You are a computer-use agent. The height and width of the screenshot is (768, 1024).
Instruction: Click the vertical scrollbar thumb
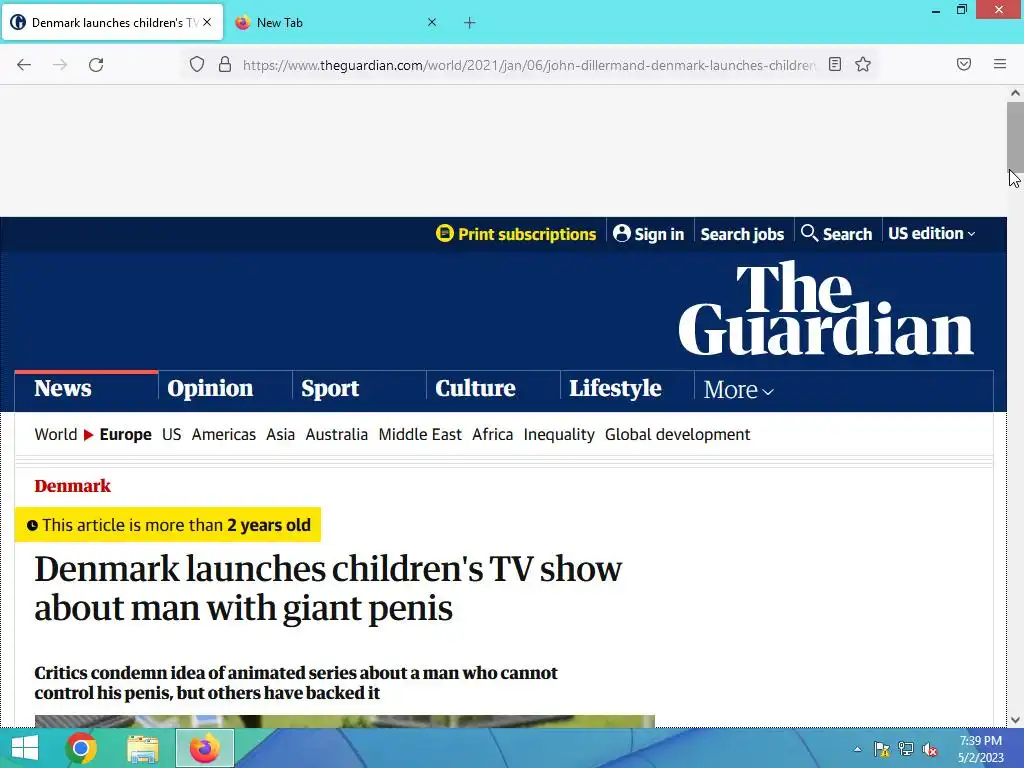pos(1015,136)
